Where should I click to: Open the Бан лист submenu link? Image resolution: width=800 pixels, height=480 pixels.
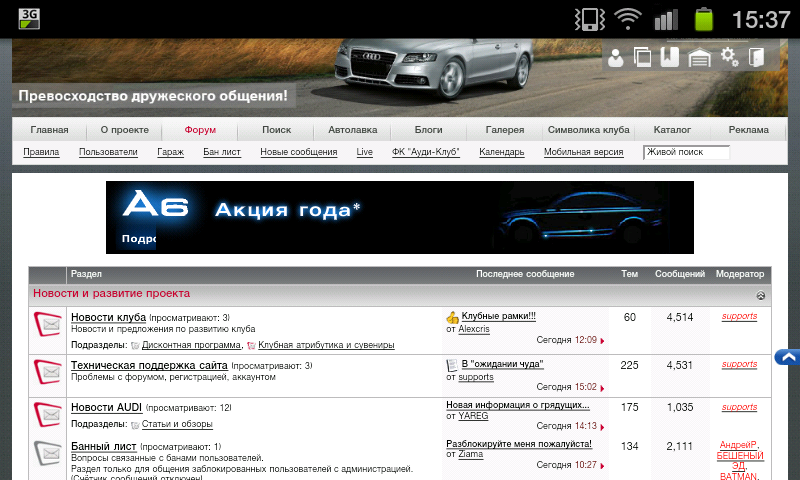point(221,152)
